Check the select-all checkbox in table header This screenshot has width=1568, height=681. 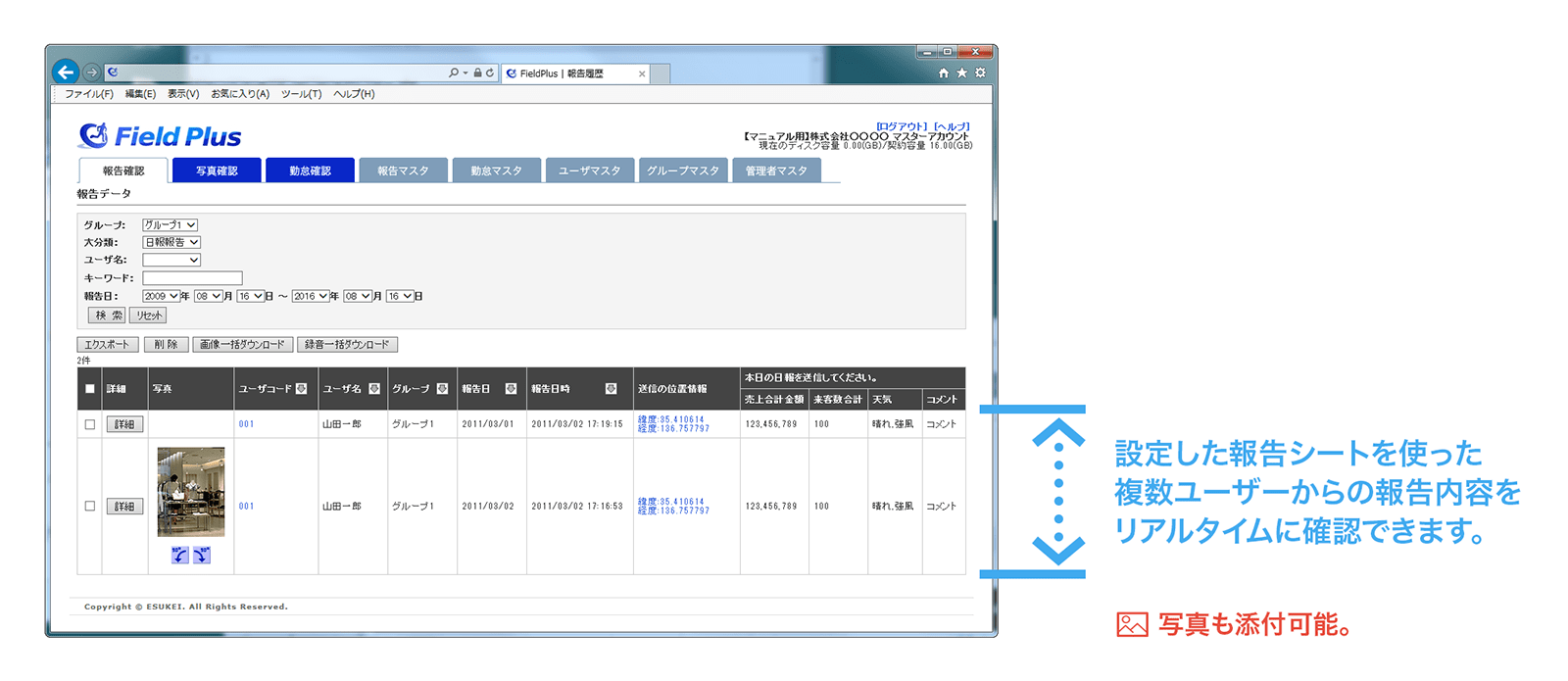pos(90,389)
